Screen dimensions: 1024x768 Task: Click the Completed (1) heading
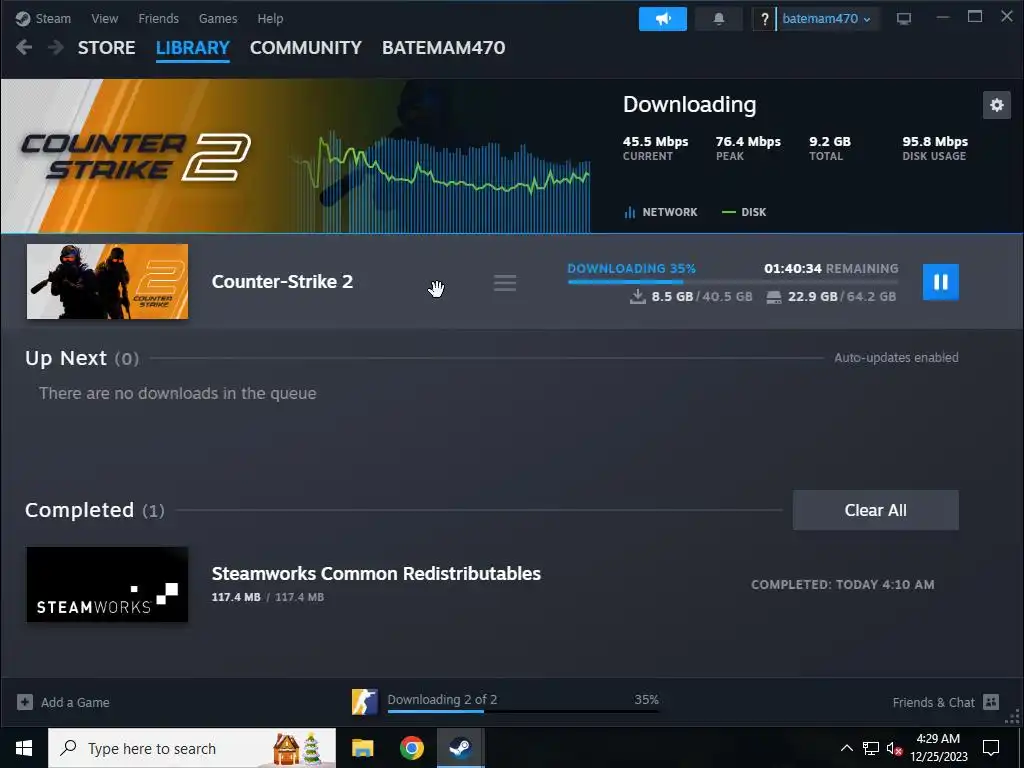coord(95,510)
